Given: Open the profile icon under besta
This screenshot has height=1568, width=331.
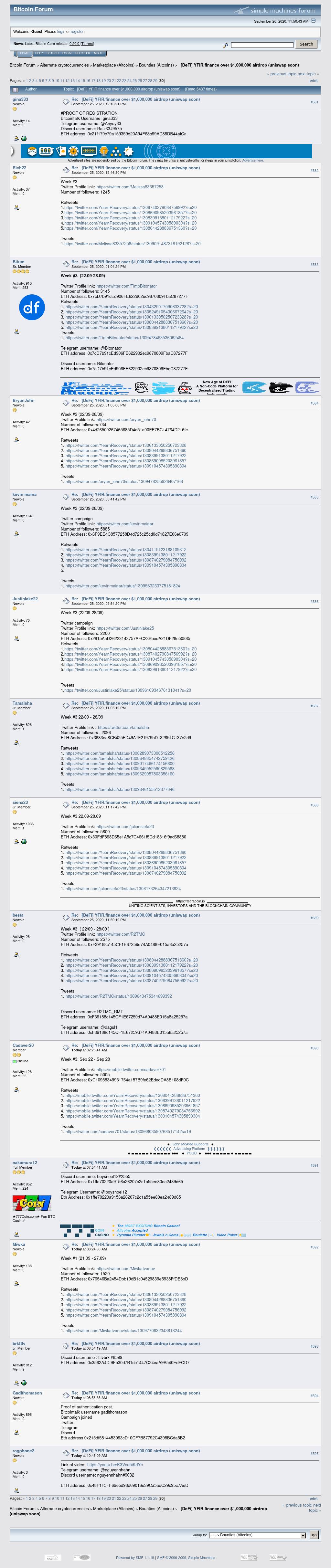Looking at the screenshot, I should [16, 954].
